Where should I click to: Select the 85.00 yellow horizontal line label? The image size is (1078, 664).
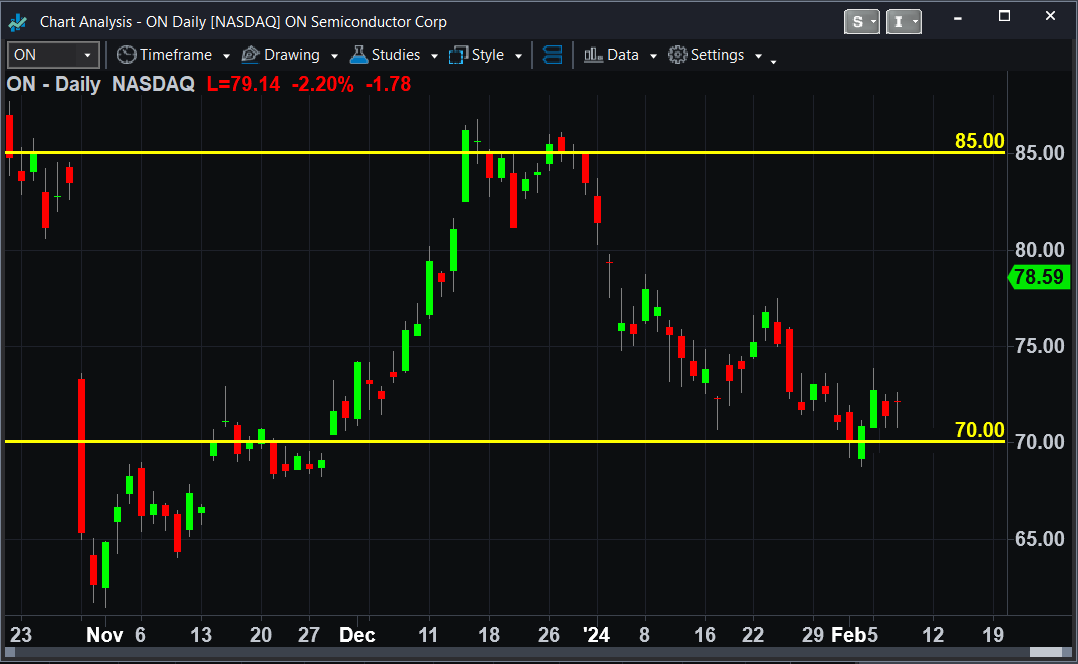[980, 140]
